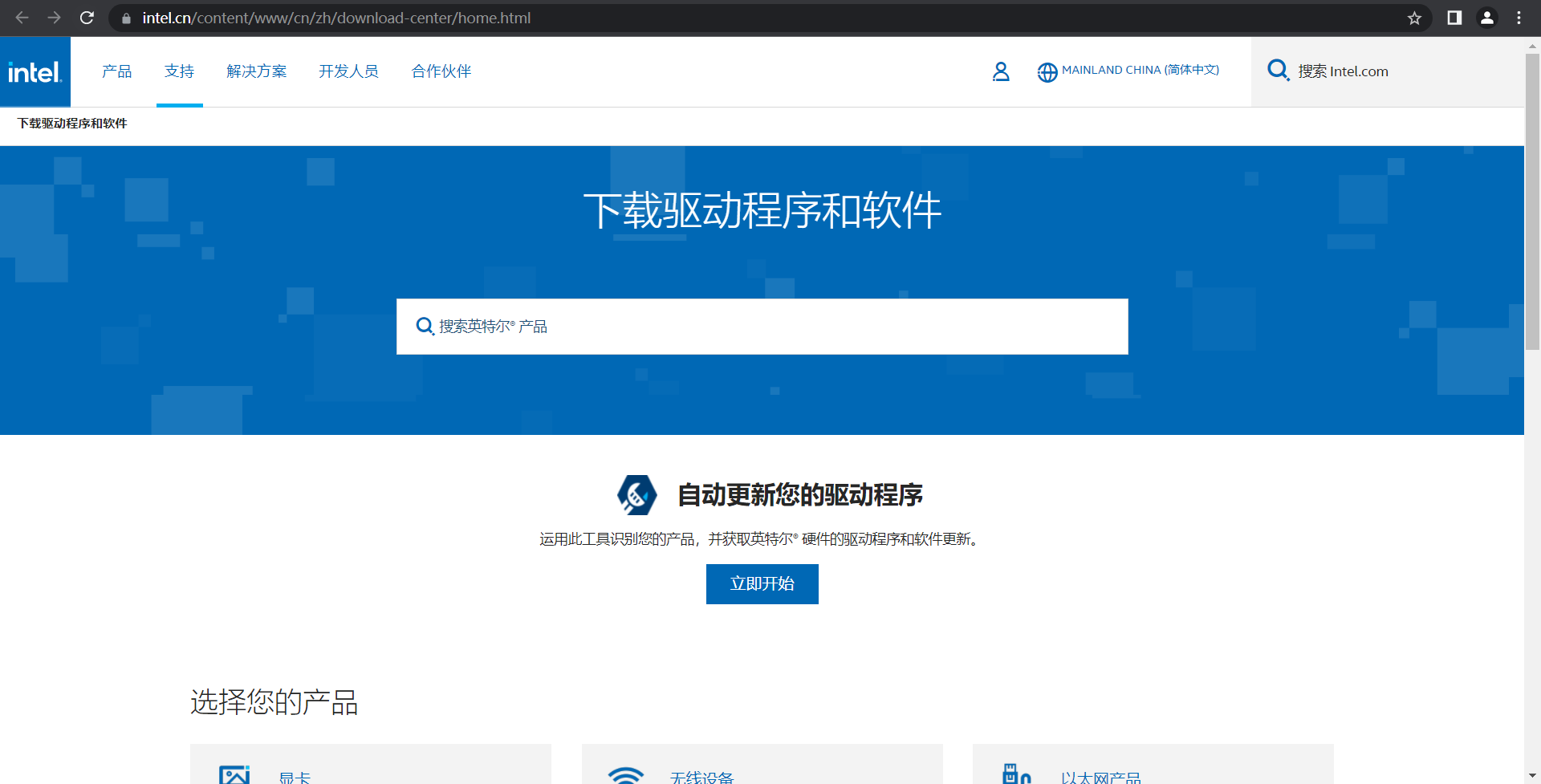This screenshot has height=784, width=1541.
Task: Open the 开发人员 menu
Action: point(348,71)
